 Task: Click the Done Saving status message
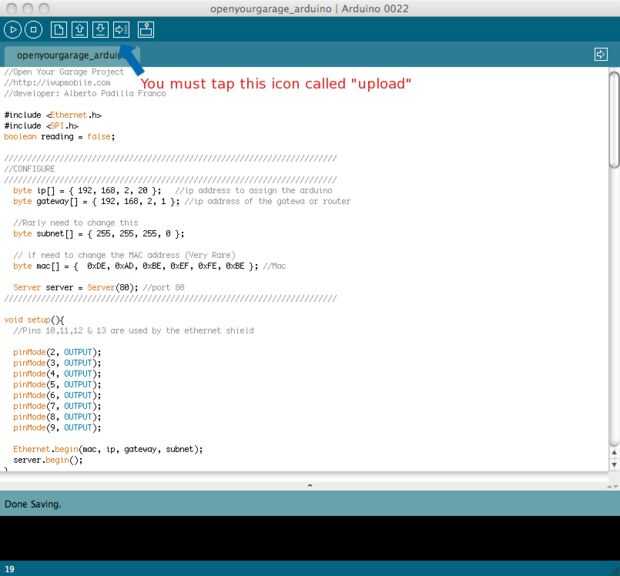click(32, 504)
